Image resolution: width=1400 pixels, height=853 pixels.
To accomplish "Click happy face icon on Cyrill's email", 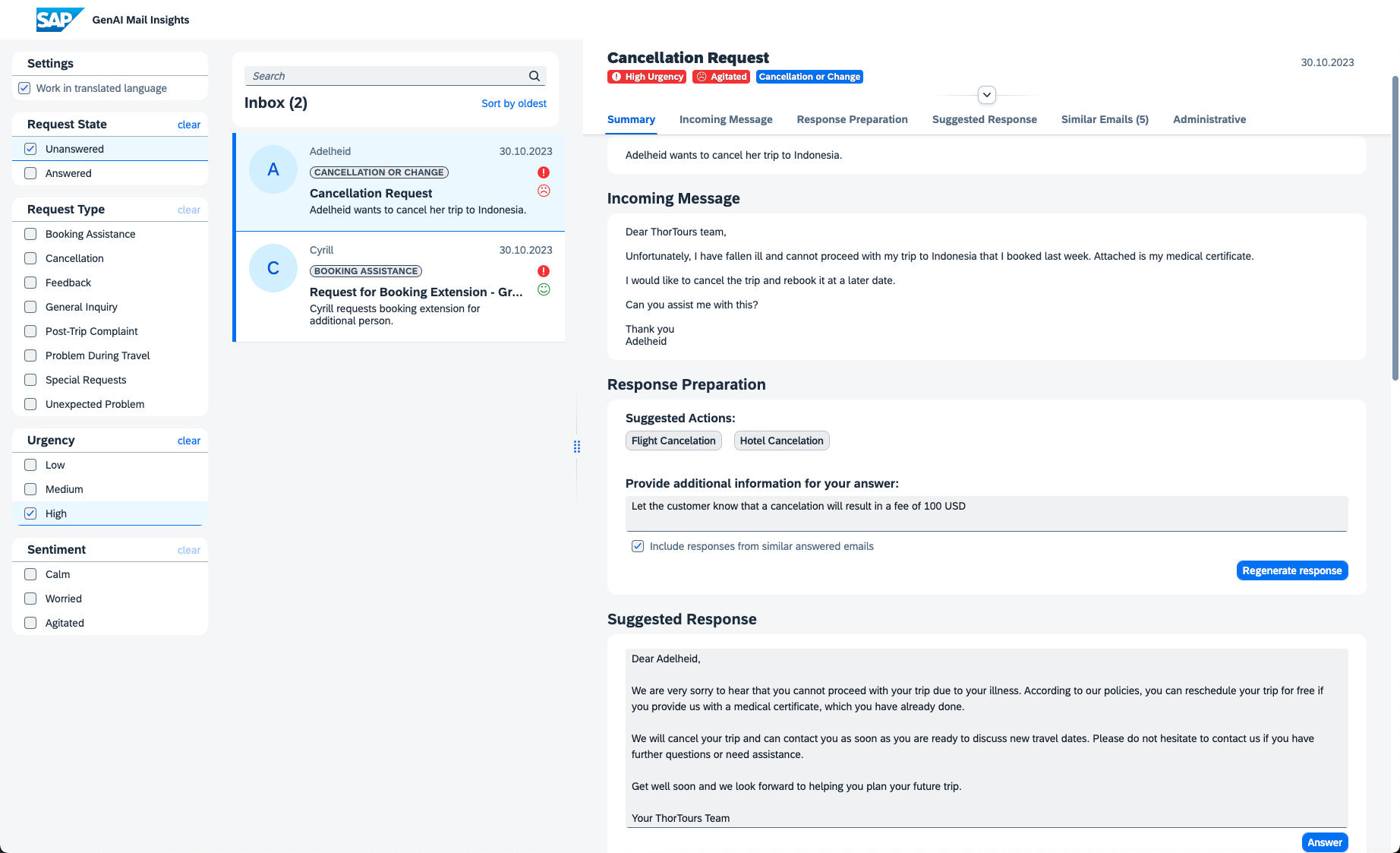I will [544, 289].
